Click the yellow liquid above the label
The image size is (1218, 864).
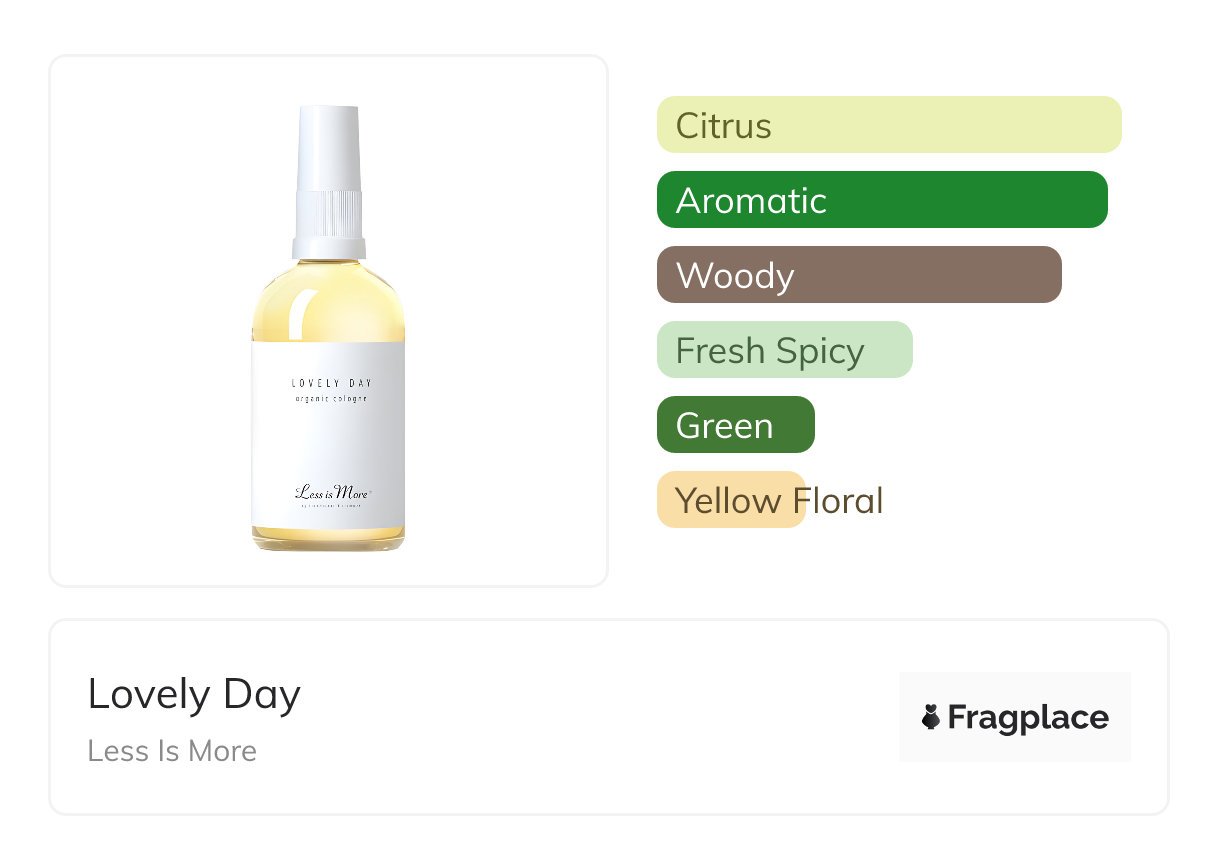(328, 302)
